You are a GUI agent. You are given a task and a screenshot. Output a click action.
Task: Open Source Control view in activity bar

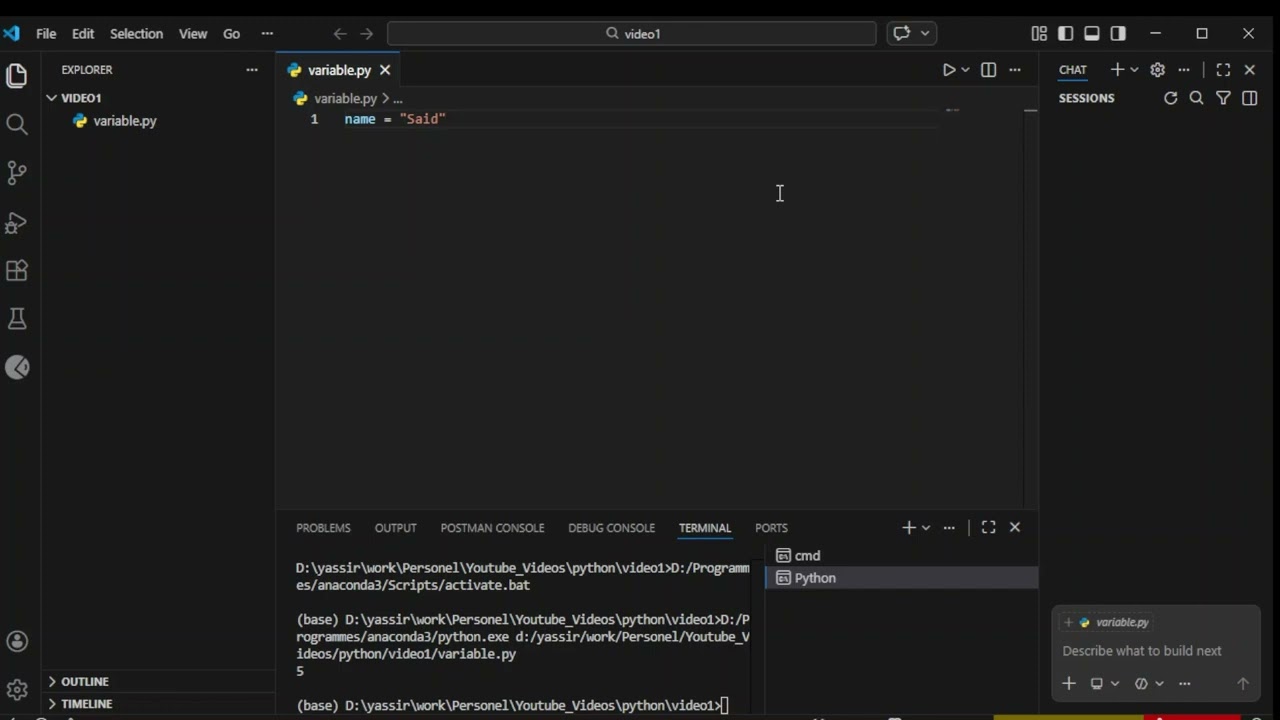coord(17,172)
